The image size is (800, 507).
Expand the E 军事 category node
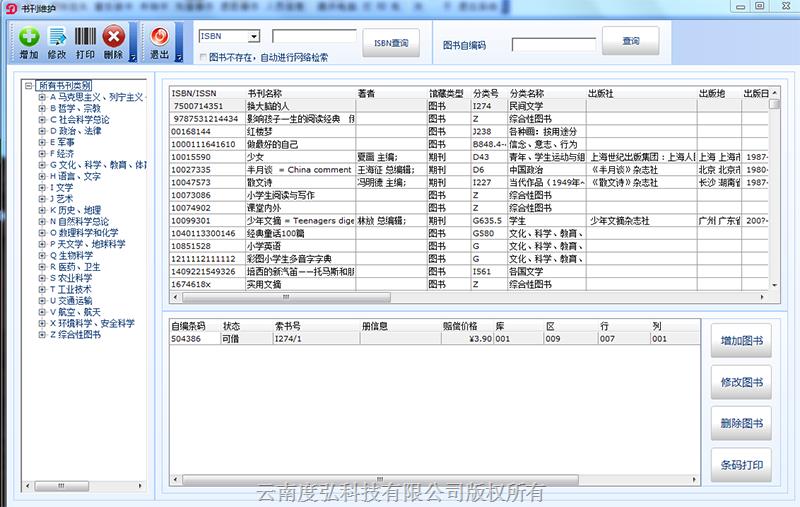coord(42,142)
